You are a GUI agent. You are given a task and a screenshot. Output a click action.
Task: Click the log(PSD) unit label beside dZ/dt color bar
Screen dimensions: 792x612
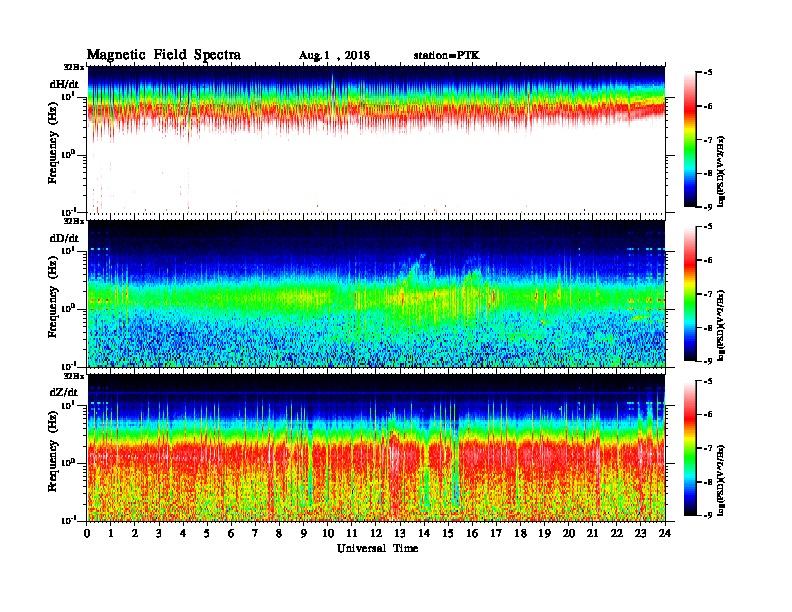[x=722, y=480]
